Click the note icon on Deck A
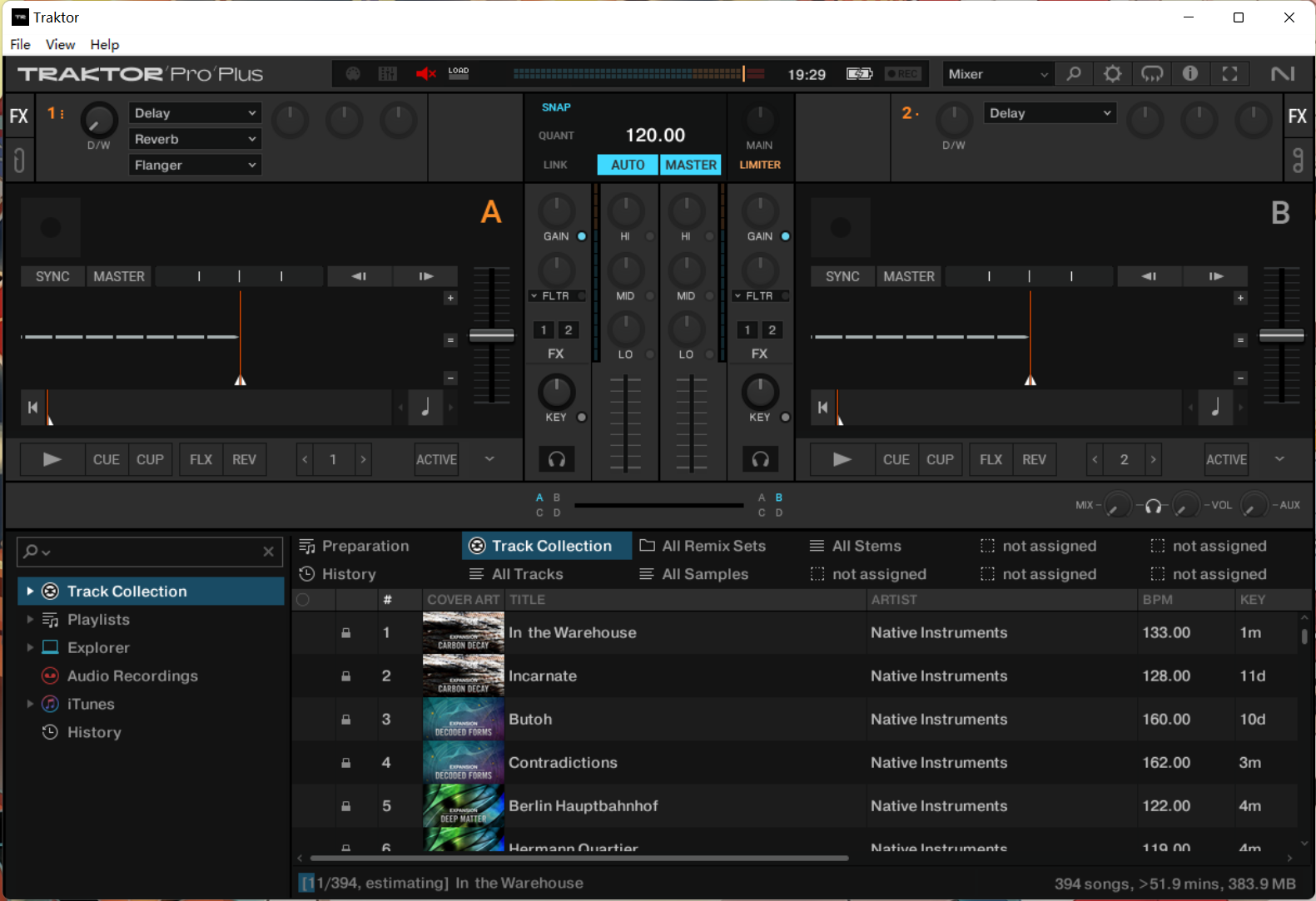Screen dimensions: 1316x901 pyautogui.click(x=425, y=408)
